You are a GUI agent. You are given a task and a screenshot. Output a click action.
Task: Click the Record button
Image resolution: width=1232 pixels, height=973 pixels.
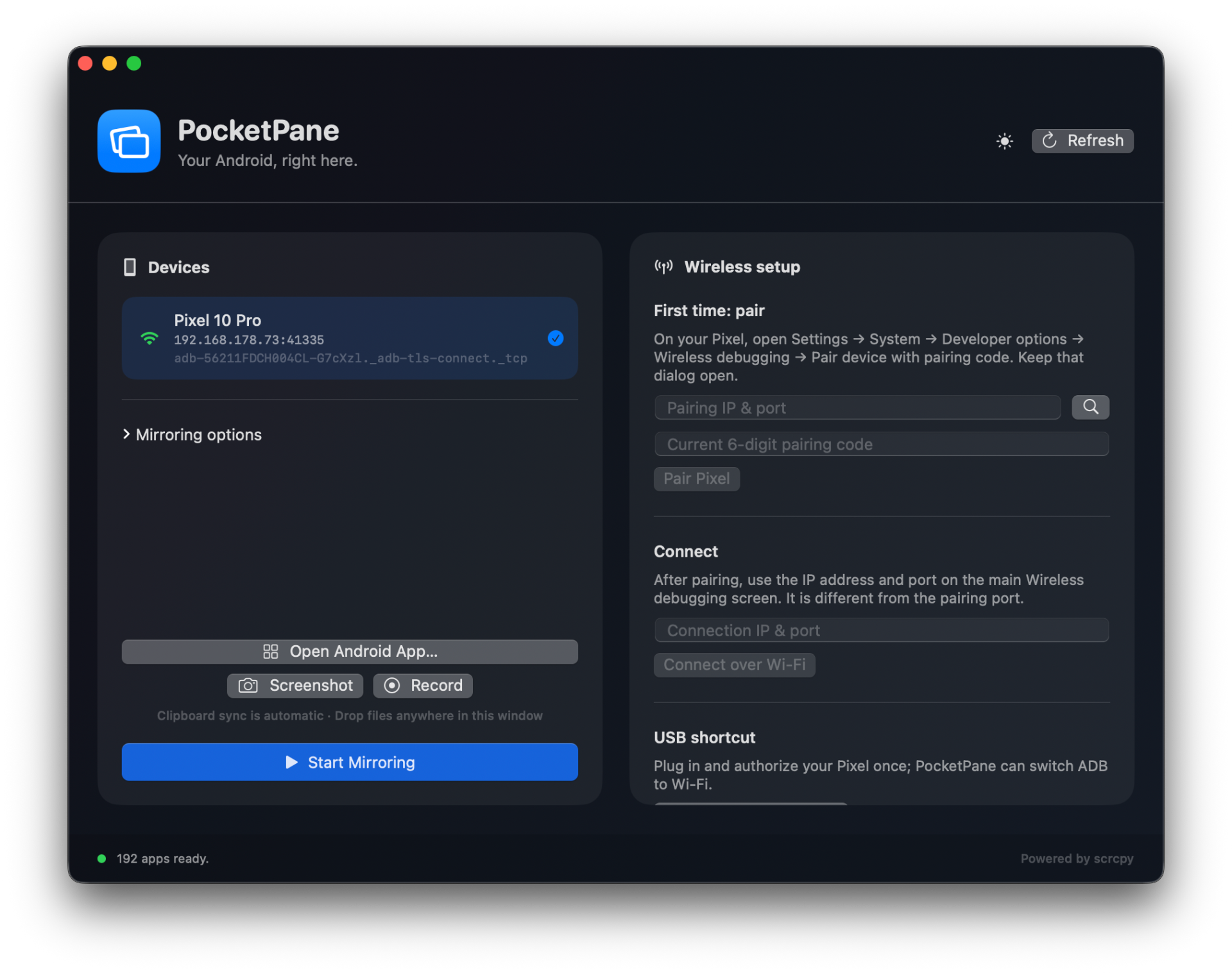point(423,685)
